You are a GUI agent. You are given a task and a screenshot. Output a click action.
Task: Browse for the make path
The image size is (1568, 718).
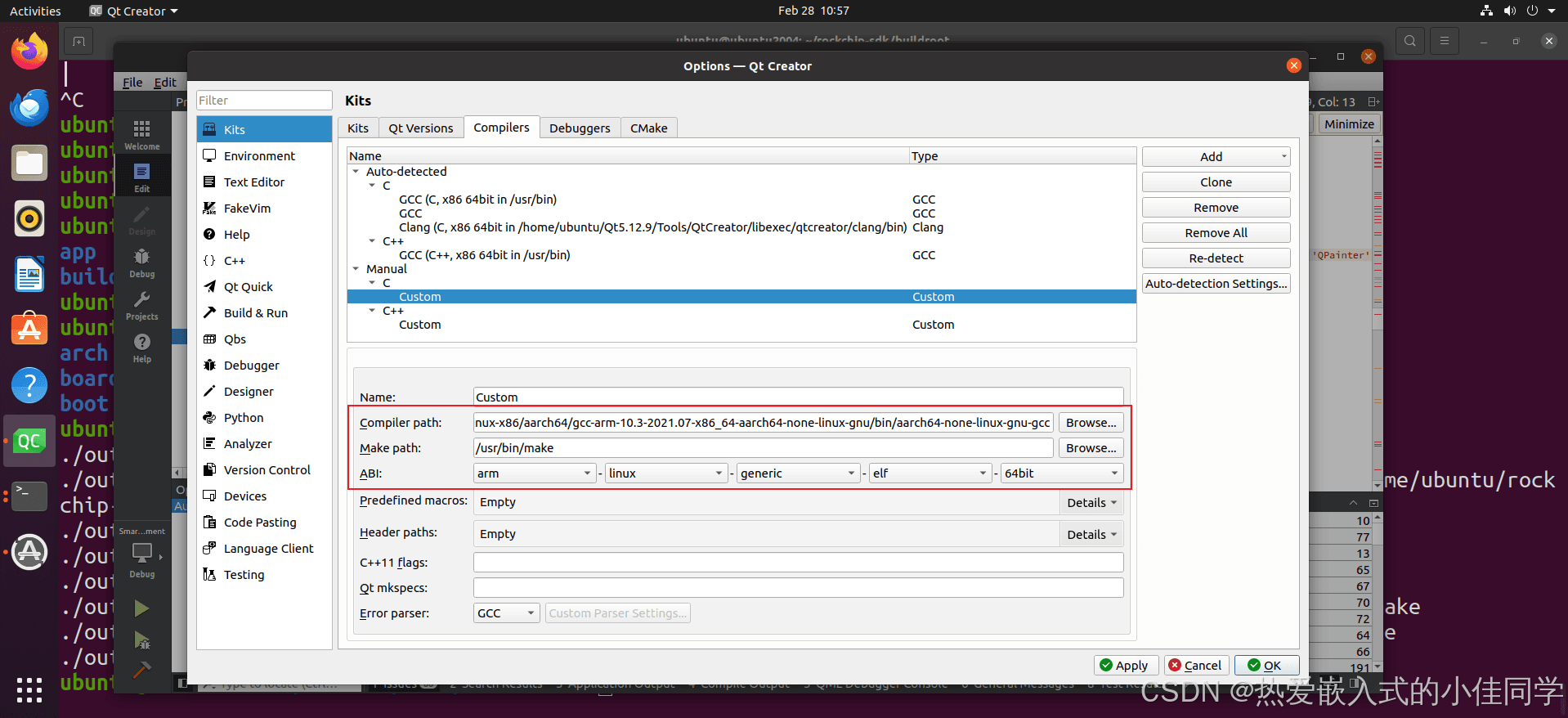1091,448
